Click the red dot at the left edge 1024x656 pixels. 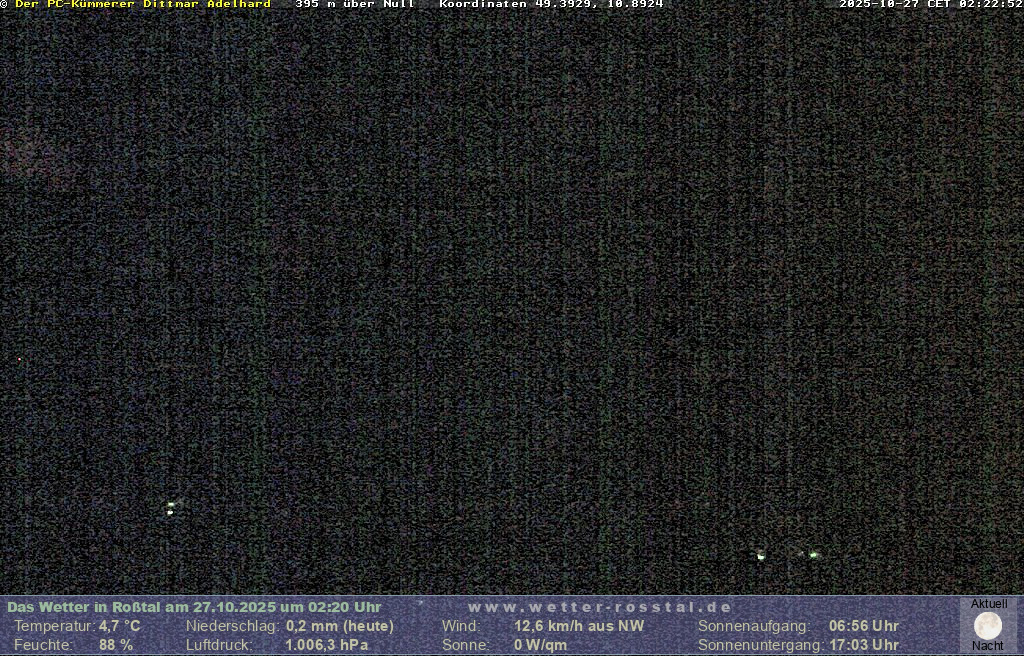[19, 359]
